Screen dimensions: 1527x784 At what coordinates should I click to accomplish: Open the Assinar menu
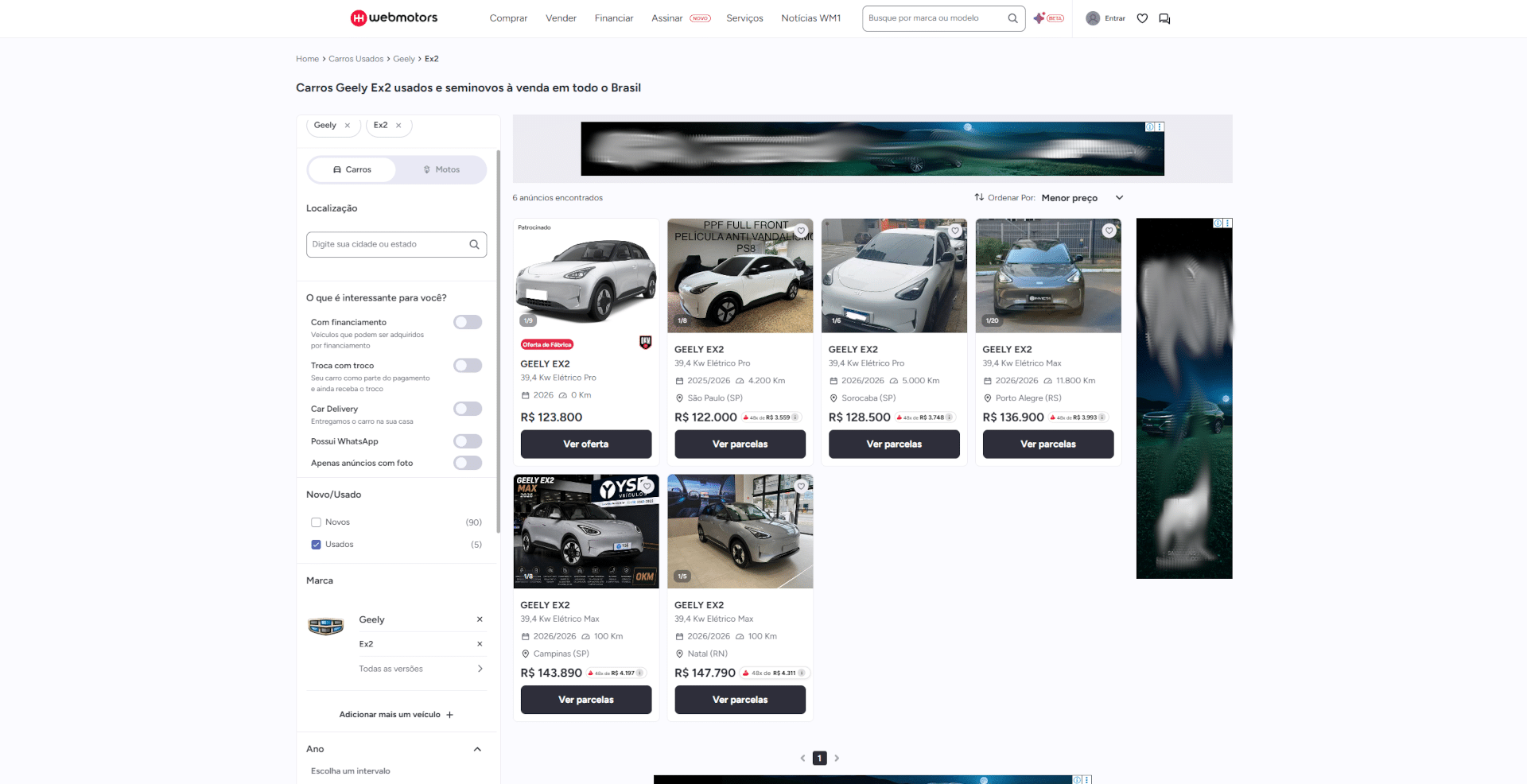[x=667, y=18]
